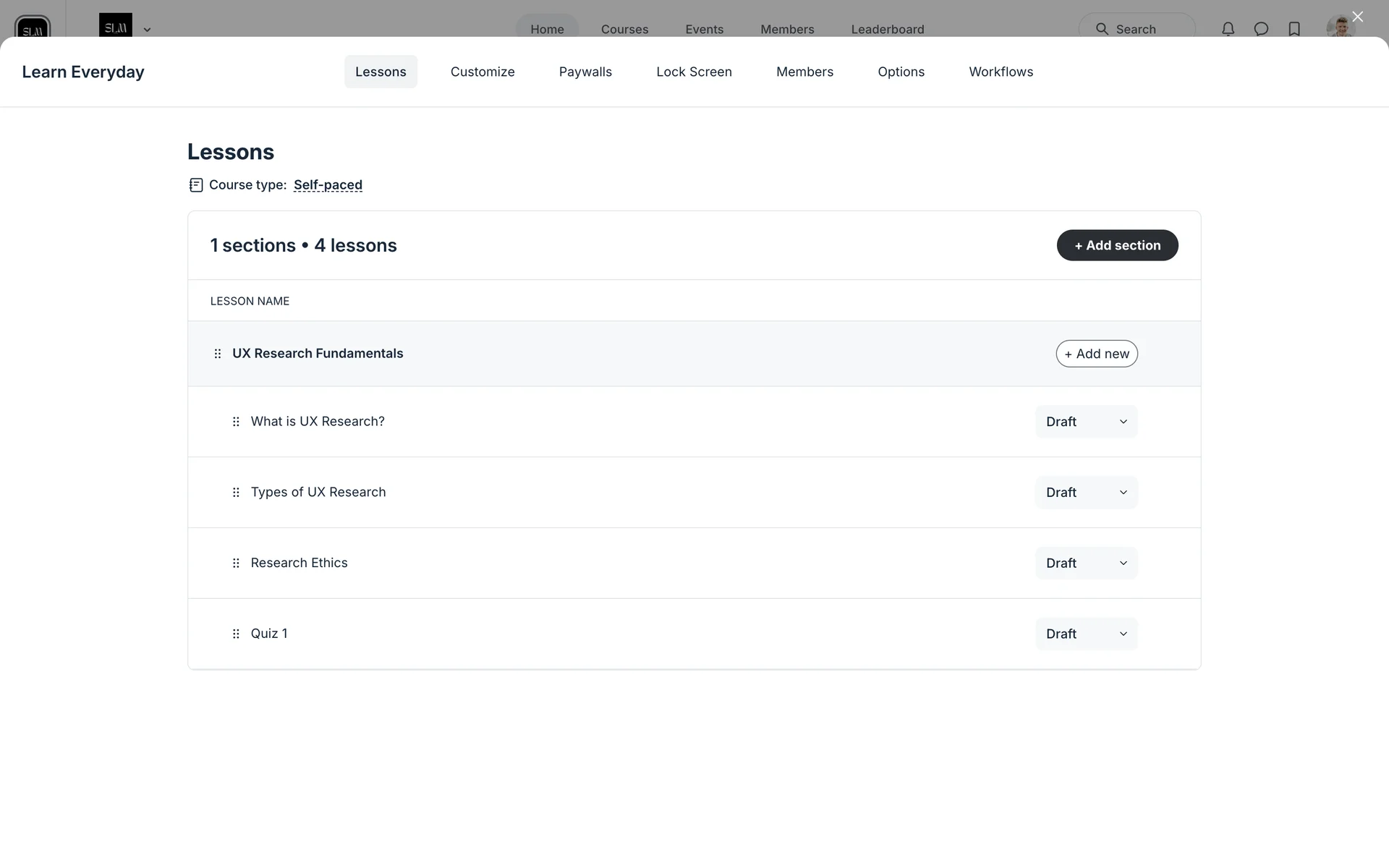Click Add new in UX Research Fundamentals
1389x868 pixels.
click(1097, 354)
